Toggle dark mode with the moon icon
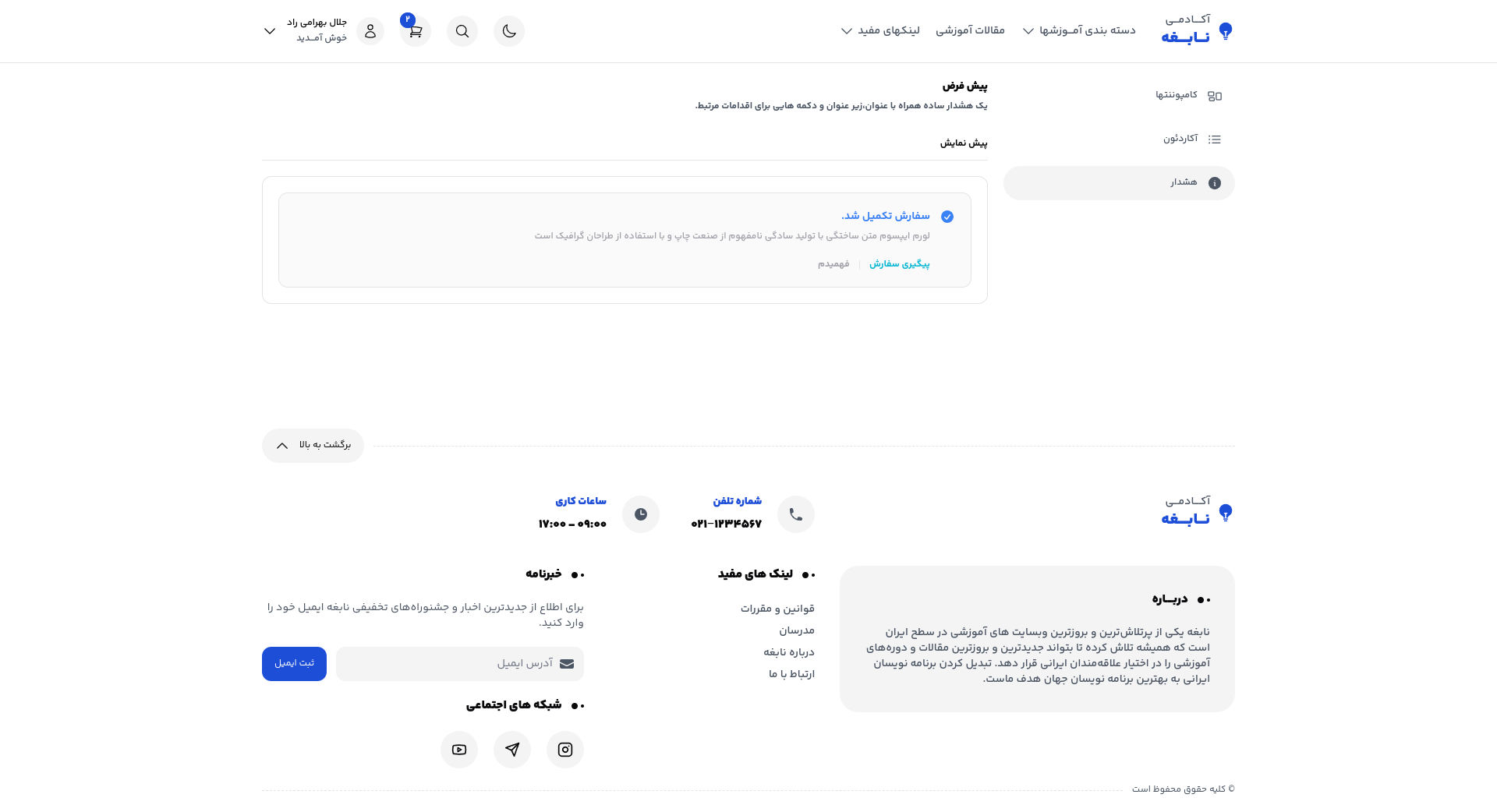Viewport: 1497px width, 812px height. (509, 31)
